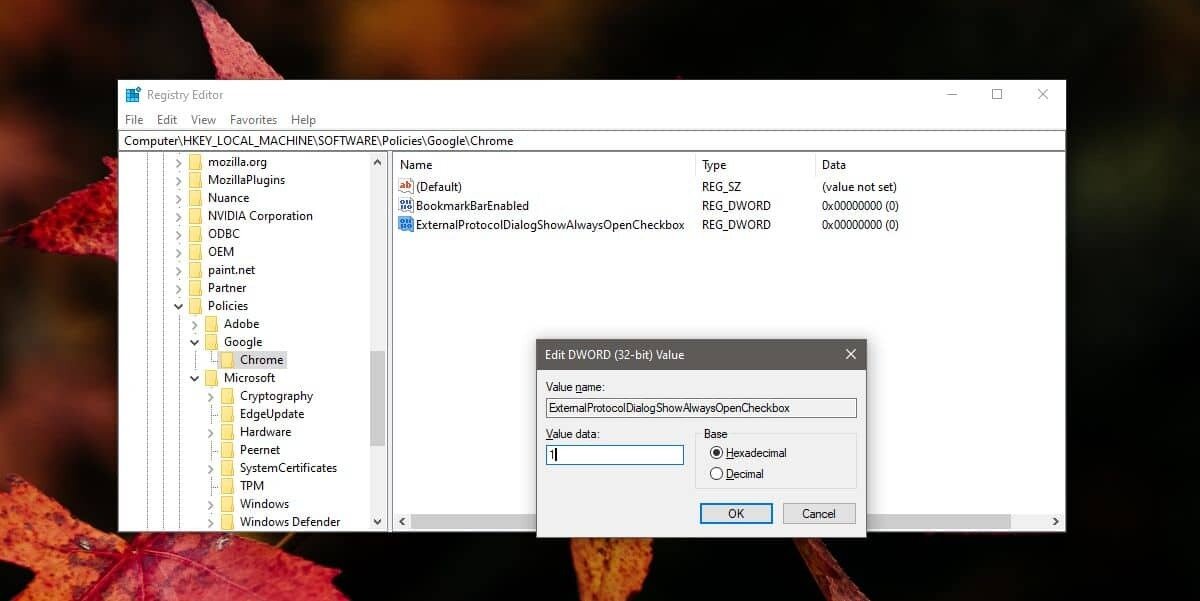
Task: Click the tree pane scroll up arrow
Action: [x=378, y=162]
